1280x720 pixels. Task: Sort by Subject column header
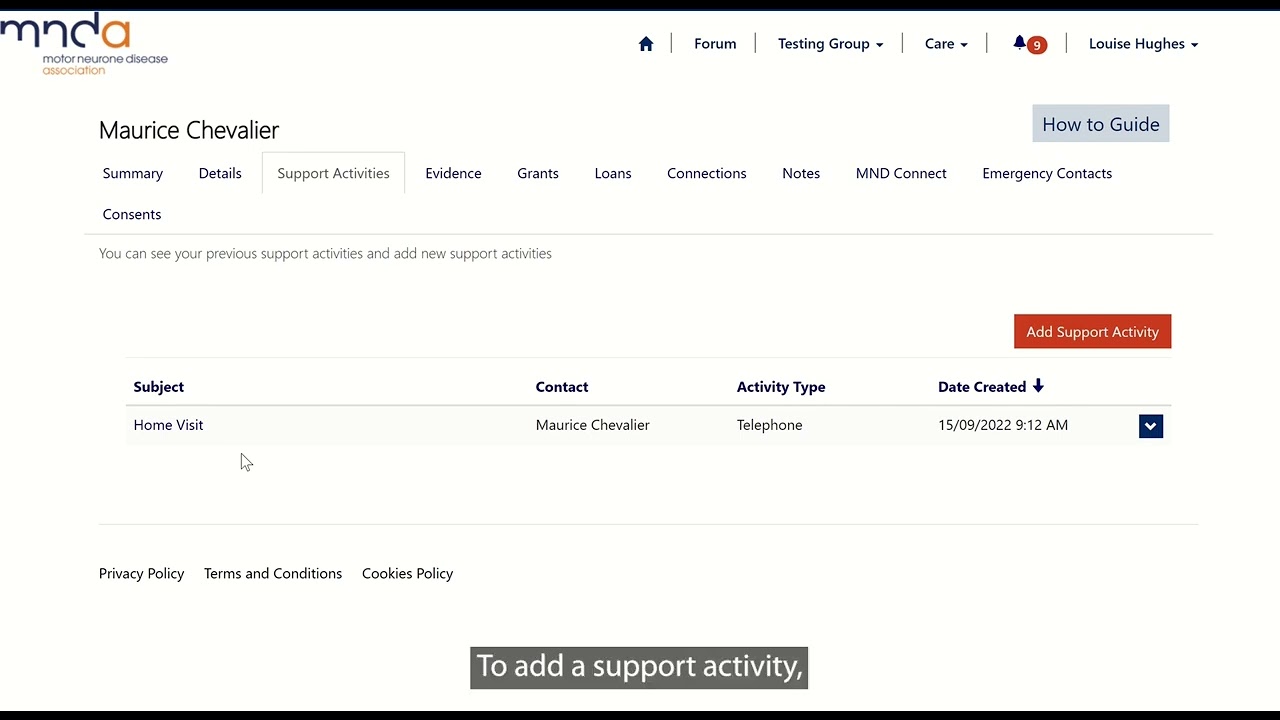[x=159, y=387]
